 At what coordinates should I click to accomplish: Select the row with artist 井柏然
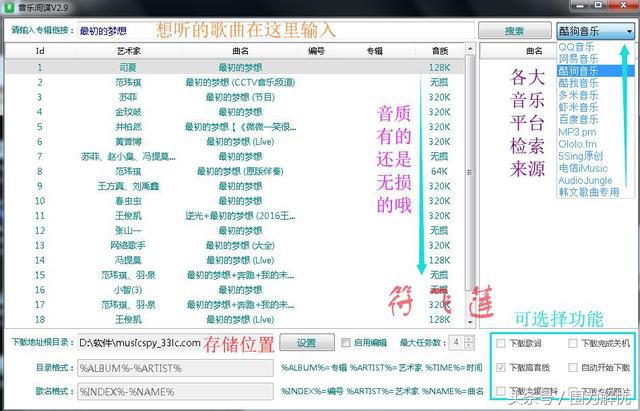click(x=235, y=127)
